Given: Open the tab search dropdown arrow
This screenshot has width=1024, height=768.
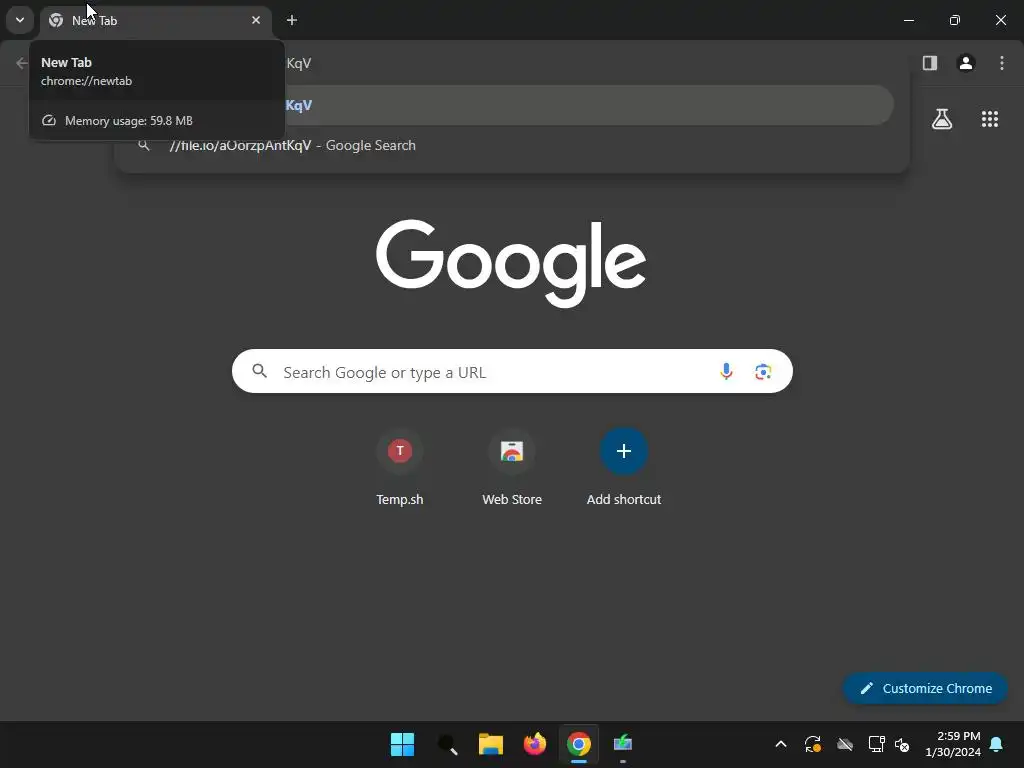Looking at the screenshot, I should [20, 20].
